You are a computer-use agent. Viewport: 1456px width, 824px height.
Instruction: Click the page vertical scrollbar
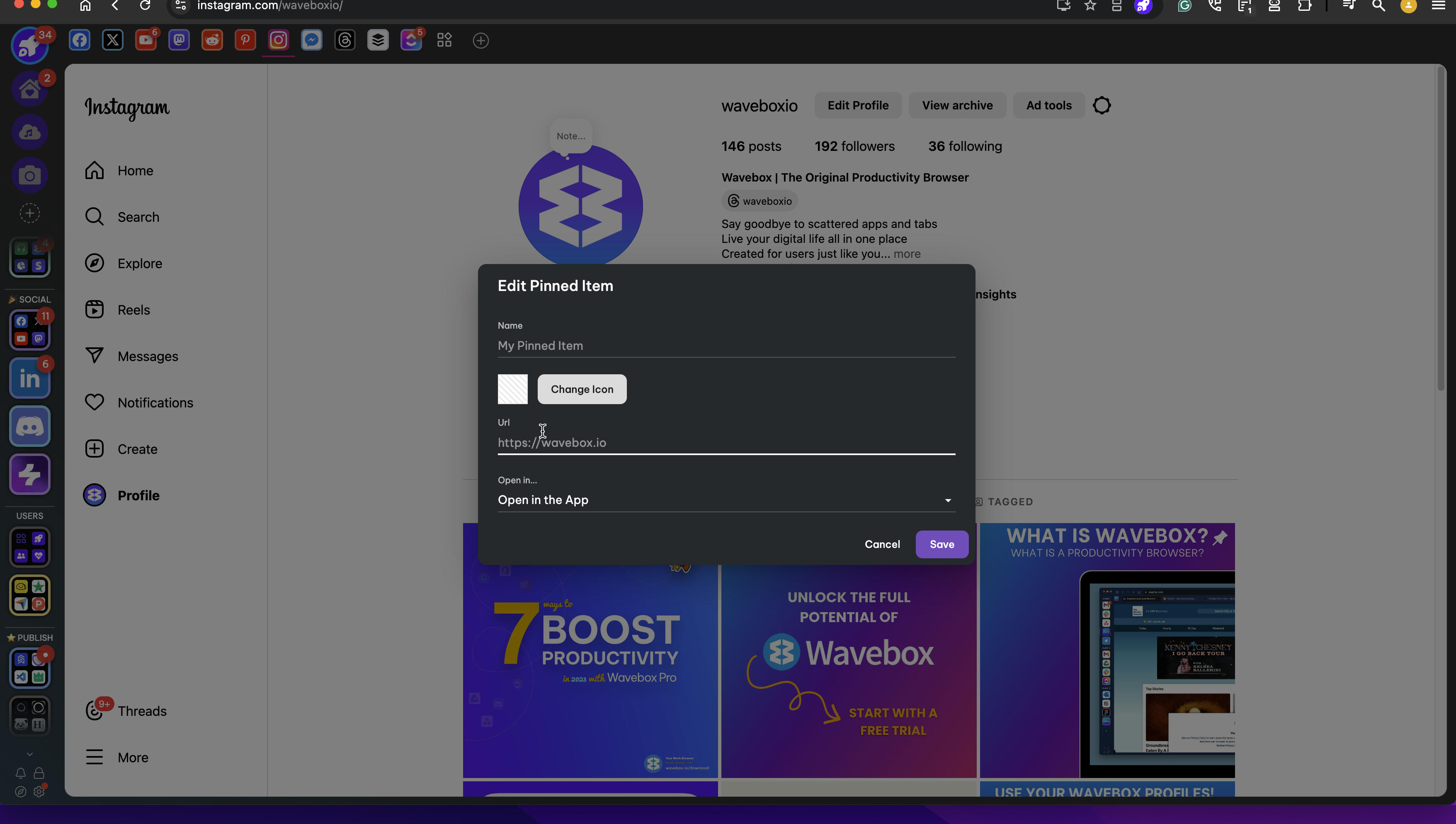click(x=1441, y=229)
